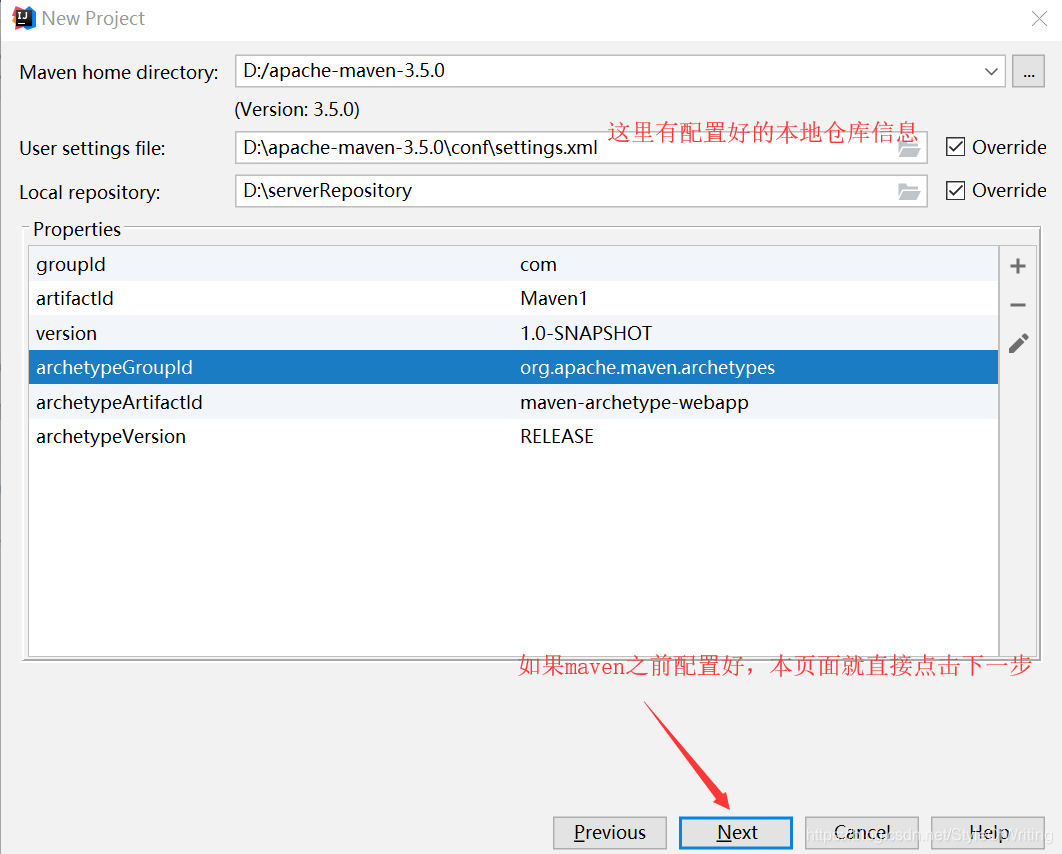Click the Local repository path field
Viewport: 1062px width, 854px height.
[580, 191]
